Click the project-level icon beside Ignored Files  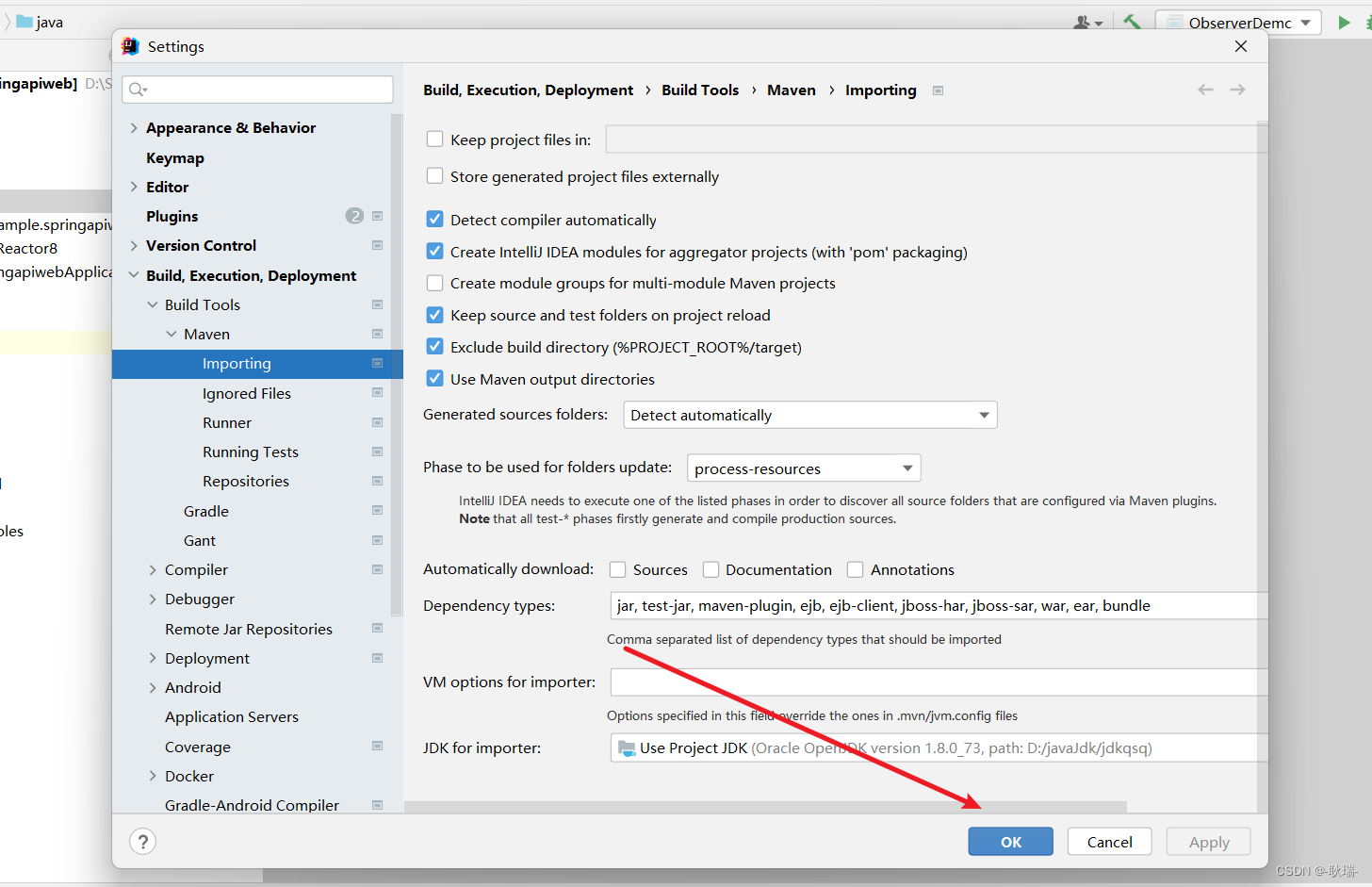377,392
